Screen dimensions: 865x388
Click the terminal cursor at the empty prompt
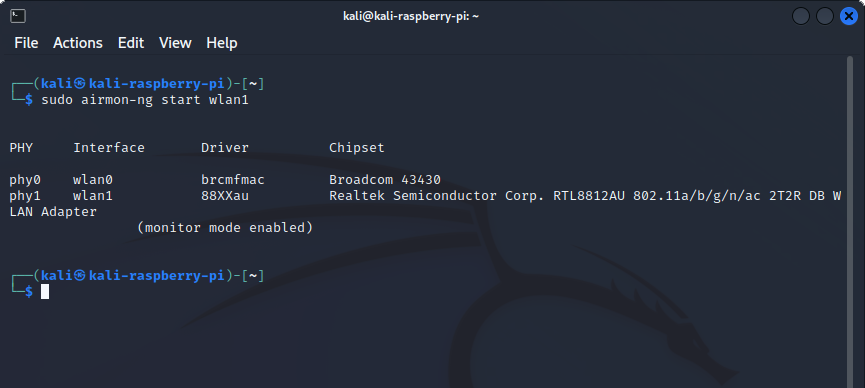[45, 291]
